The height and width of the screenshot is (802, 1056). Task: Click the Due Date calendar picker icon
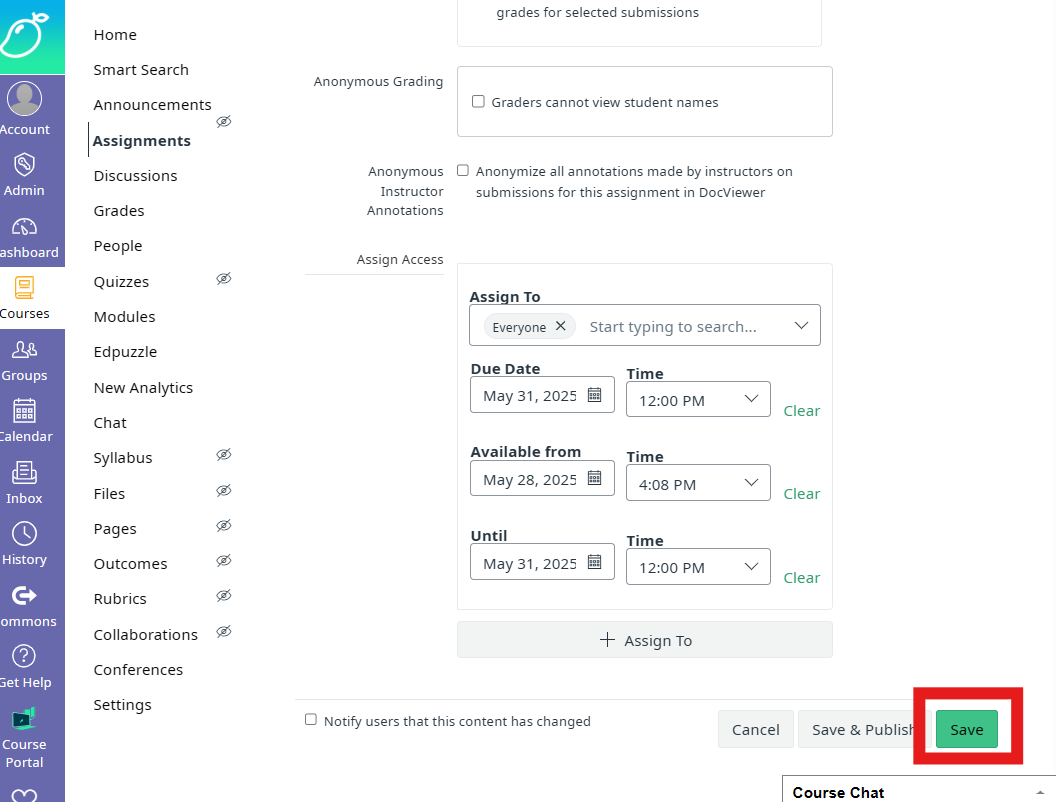click(x=594, y=395)
